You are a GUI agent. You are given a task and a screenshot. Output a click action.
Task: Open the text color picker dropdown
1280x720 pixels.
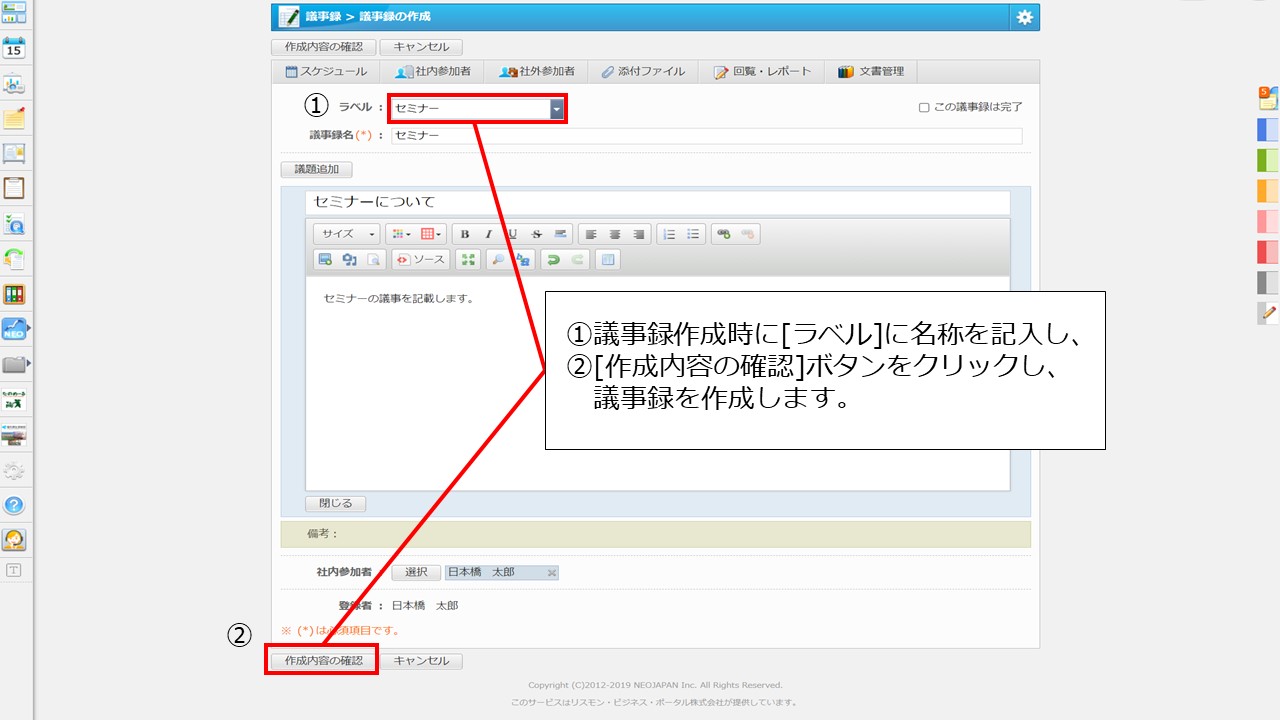tap(400, 234)
